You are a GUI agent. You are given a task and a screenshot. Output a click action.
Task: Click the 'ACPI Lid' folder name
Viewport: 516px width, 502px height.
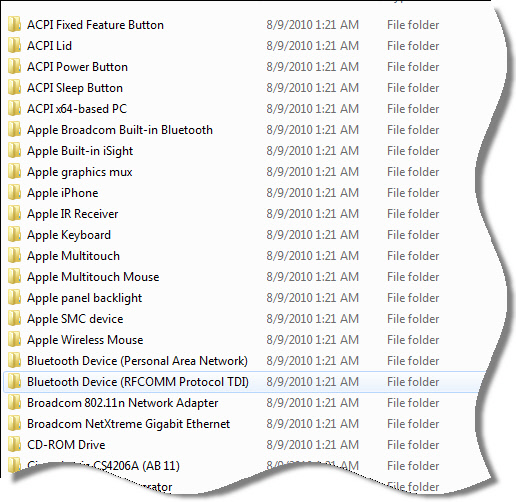point(49,46)
